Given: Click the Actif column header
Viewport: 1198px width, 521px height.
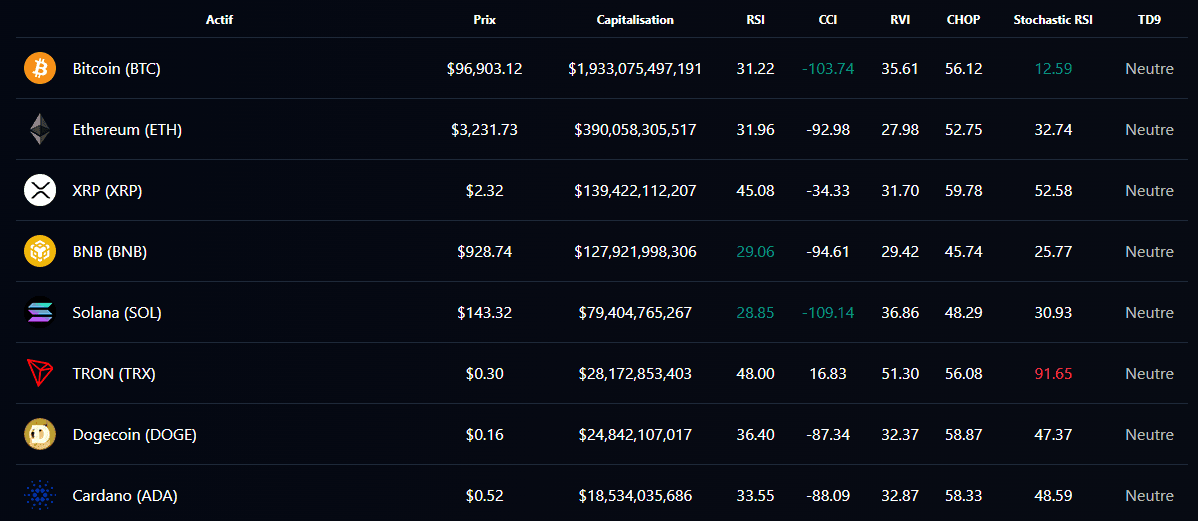Looking at the screenshot, I should tap(219, 20).
